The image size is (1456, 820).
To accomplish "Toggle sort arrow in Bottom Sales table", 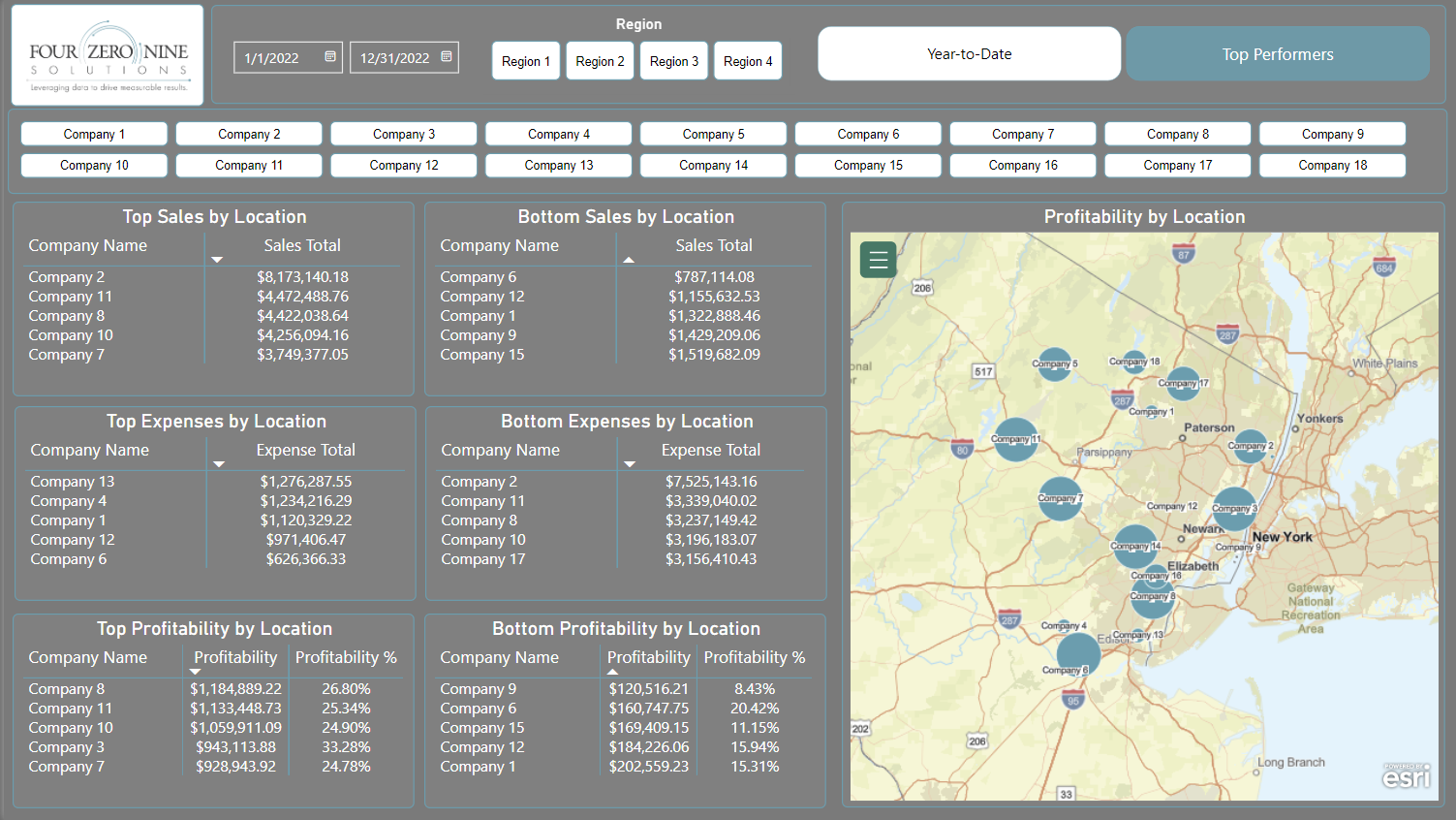I will [x=629, y=260].
